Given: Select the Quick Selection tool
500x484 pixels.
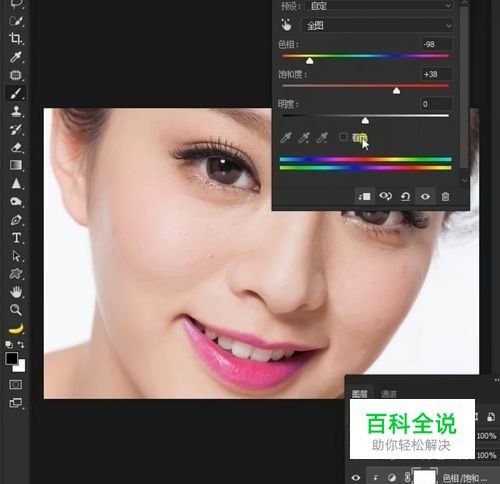Looking at the screenshot, I should point(16,21).
